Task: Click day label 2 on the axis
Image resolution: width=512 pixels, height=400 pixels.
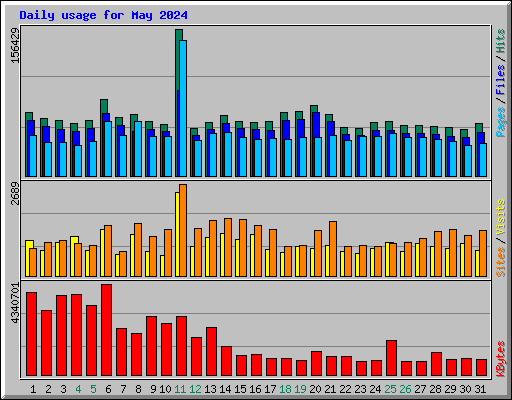Action: [x=48, y=389]
